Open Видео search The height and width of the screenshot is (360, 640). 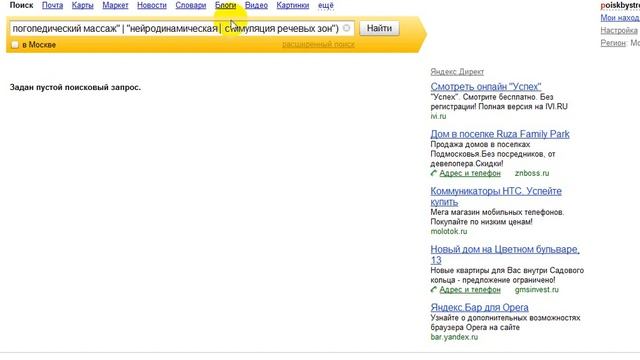256,5
